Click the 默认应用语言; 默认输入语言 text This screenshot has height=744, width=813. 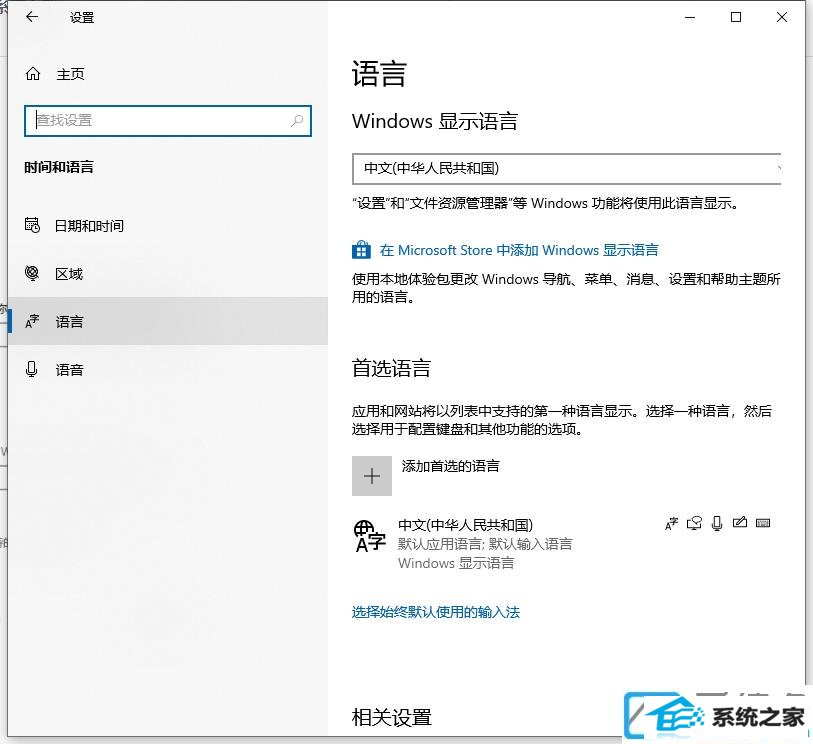[x=485, y=544]
